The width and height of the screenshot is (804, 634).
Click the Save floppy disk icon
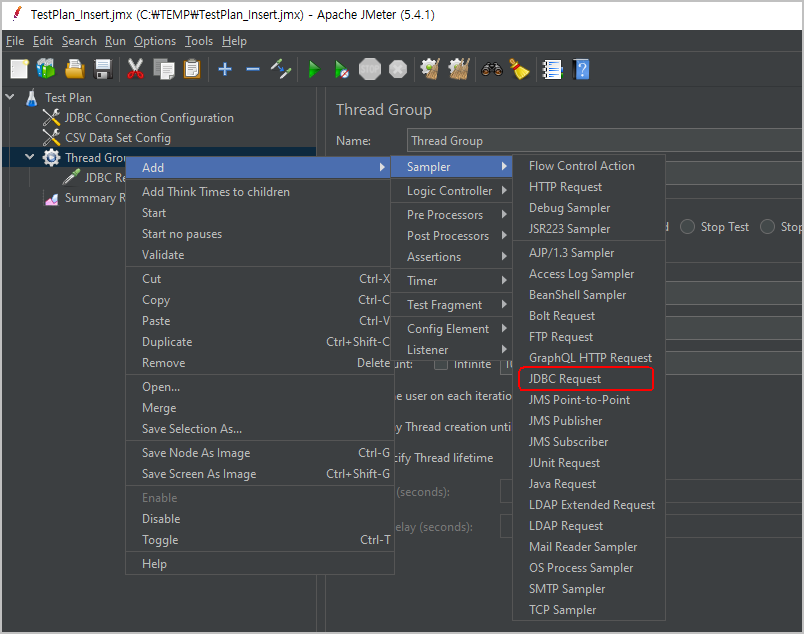click(103, 69)
